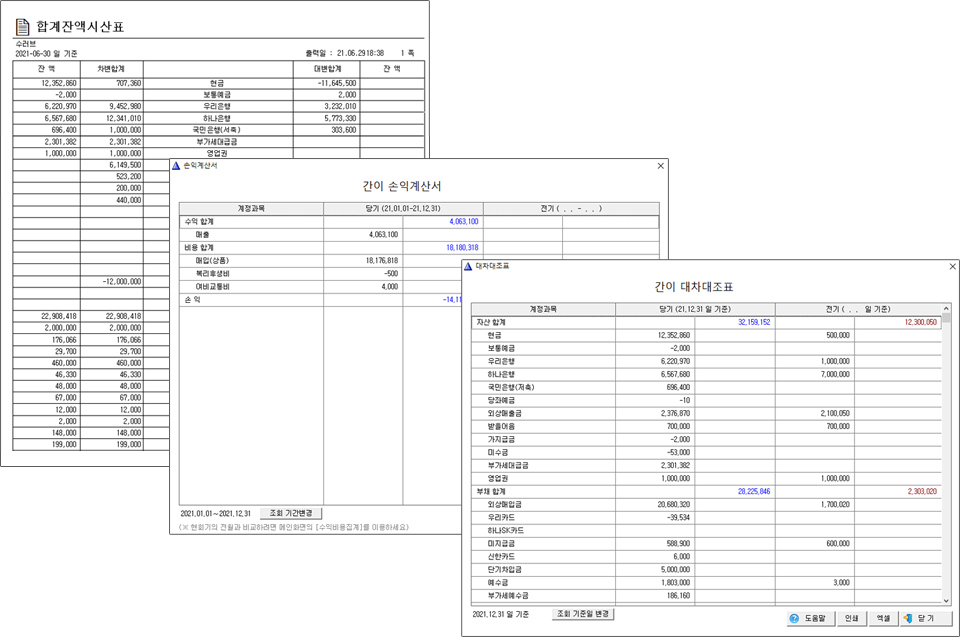The width and height of the screenshot is (960, 637).
Task: Click 2021,12,31 일 기준 date text
Action: coord(501,614)
